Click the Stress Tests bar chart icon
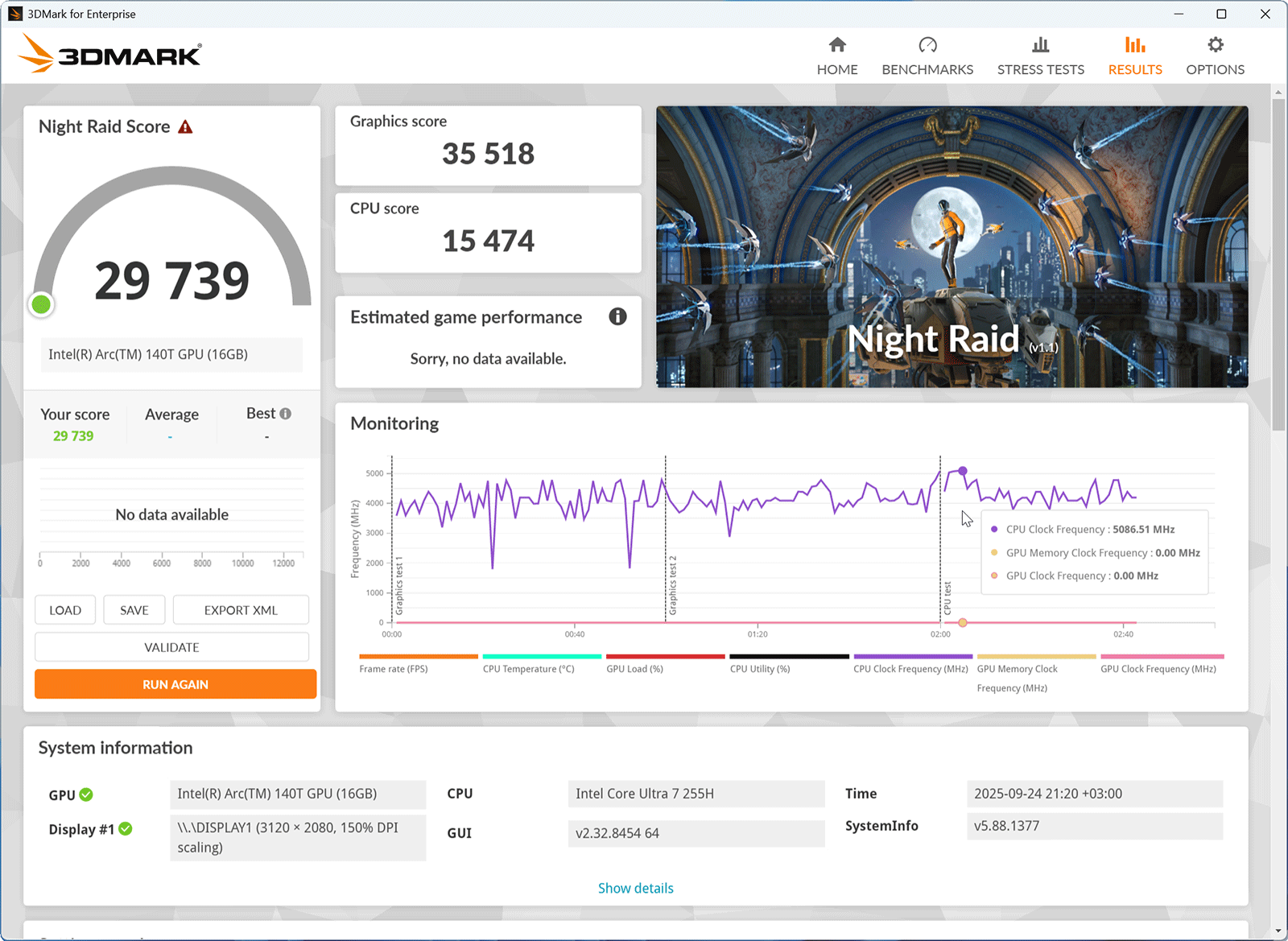The image size is (1288, 941). (1040, 44)
